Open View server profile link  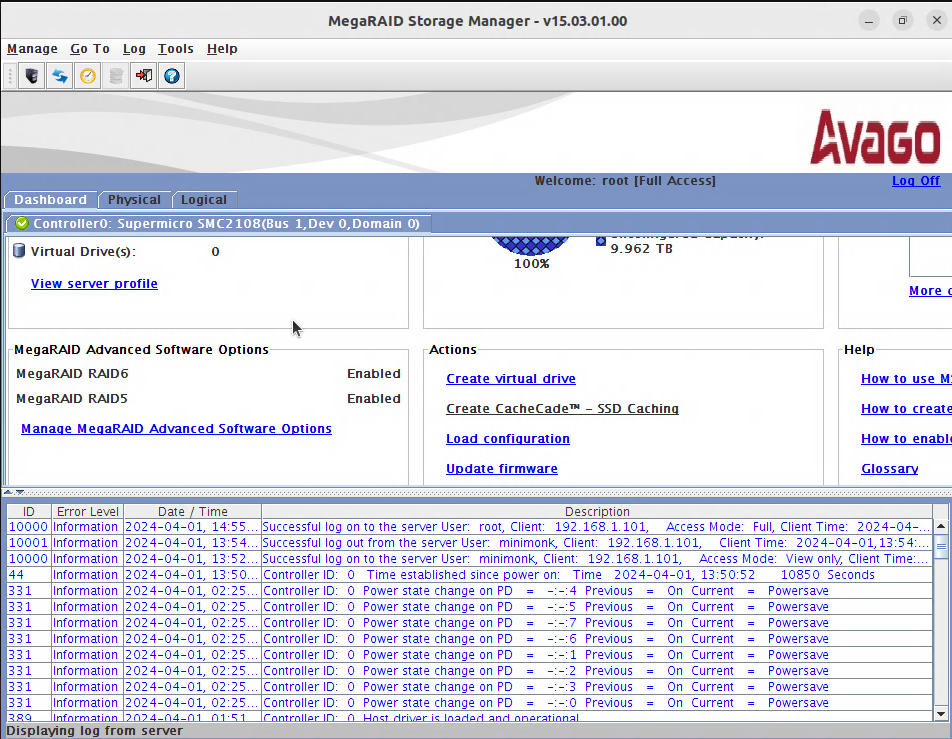pyautogui.click(x=94, y=284)
